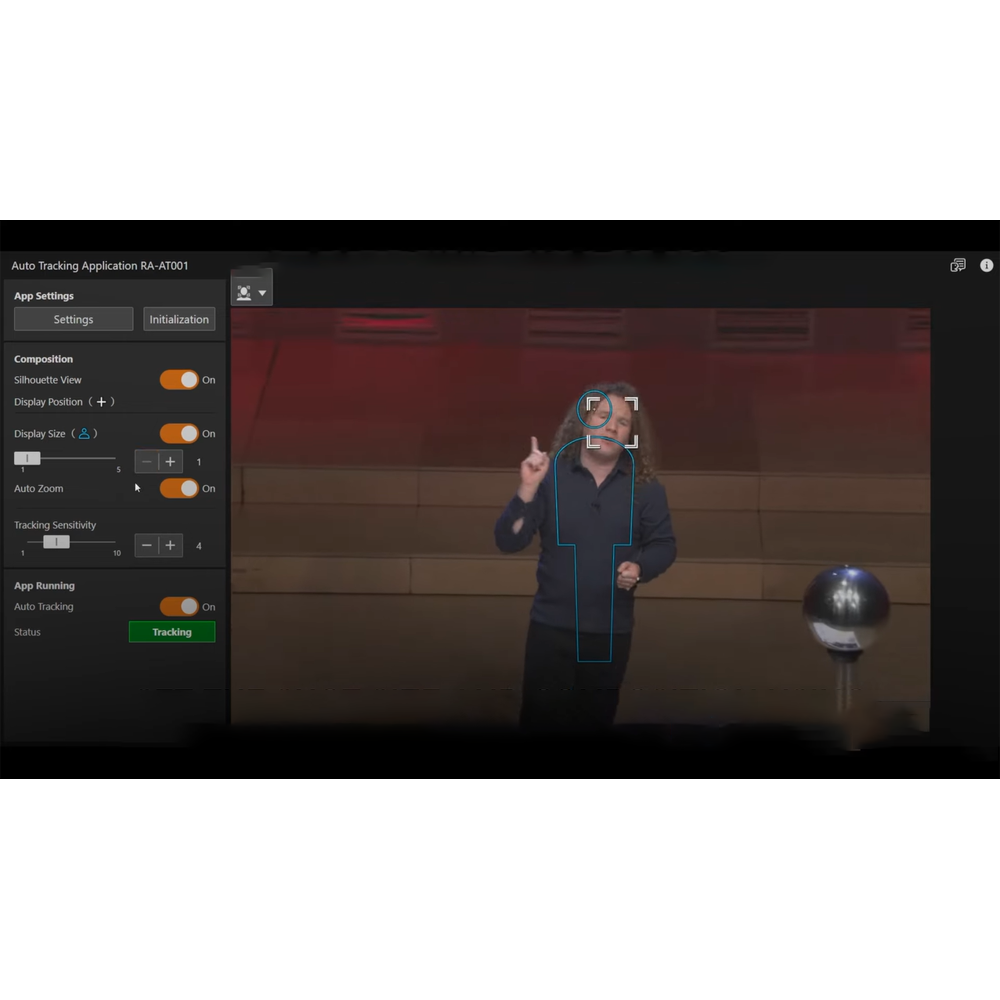Click the Initialization button
Screen dimensions: 1000x1000
(x=179, y=320)
